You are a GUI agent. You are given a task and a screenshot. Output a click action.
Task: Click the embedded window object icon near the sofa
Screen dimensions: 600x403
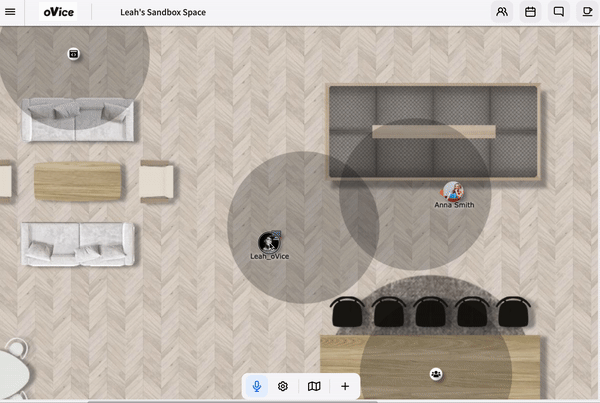click(73, 54)
